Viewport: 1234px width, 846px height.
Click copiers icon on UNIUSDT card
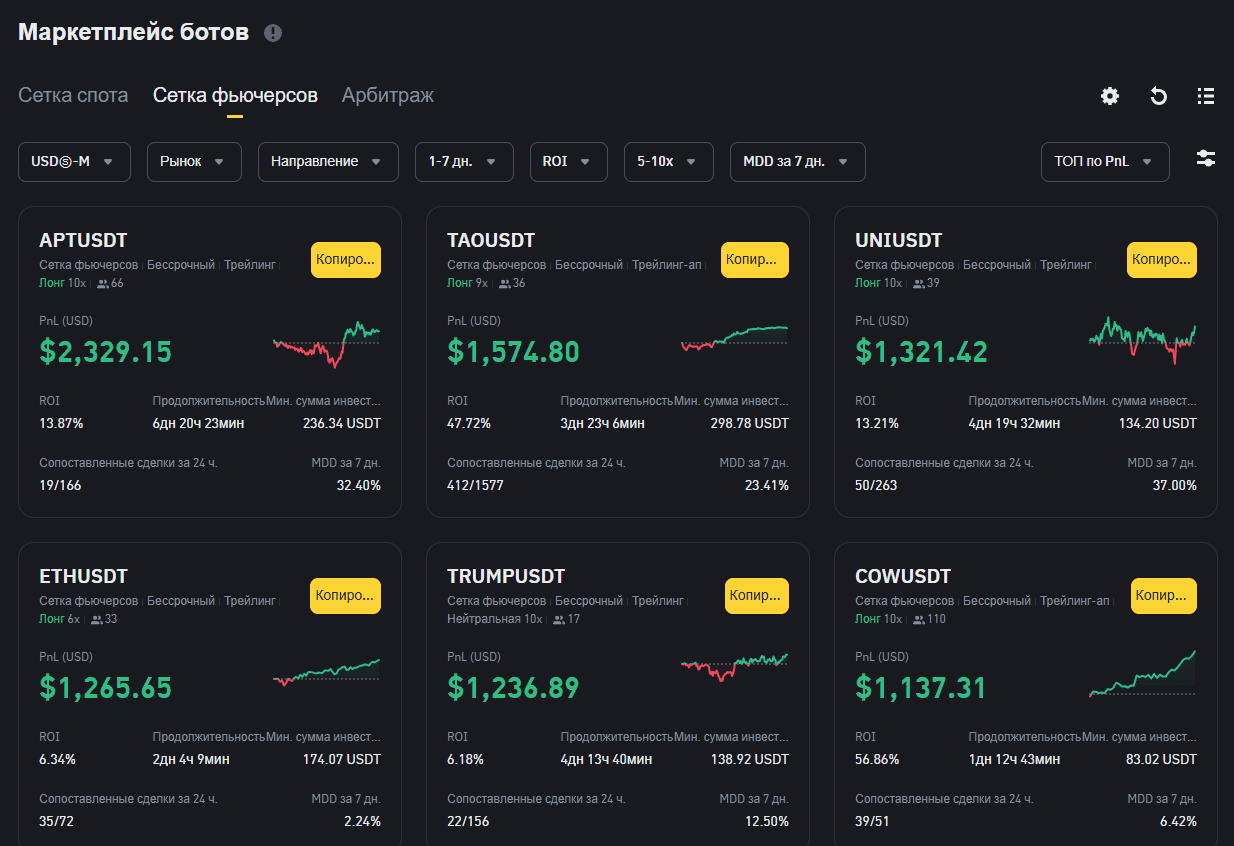click(919, 284)
